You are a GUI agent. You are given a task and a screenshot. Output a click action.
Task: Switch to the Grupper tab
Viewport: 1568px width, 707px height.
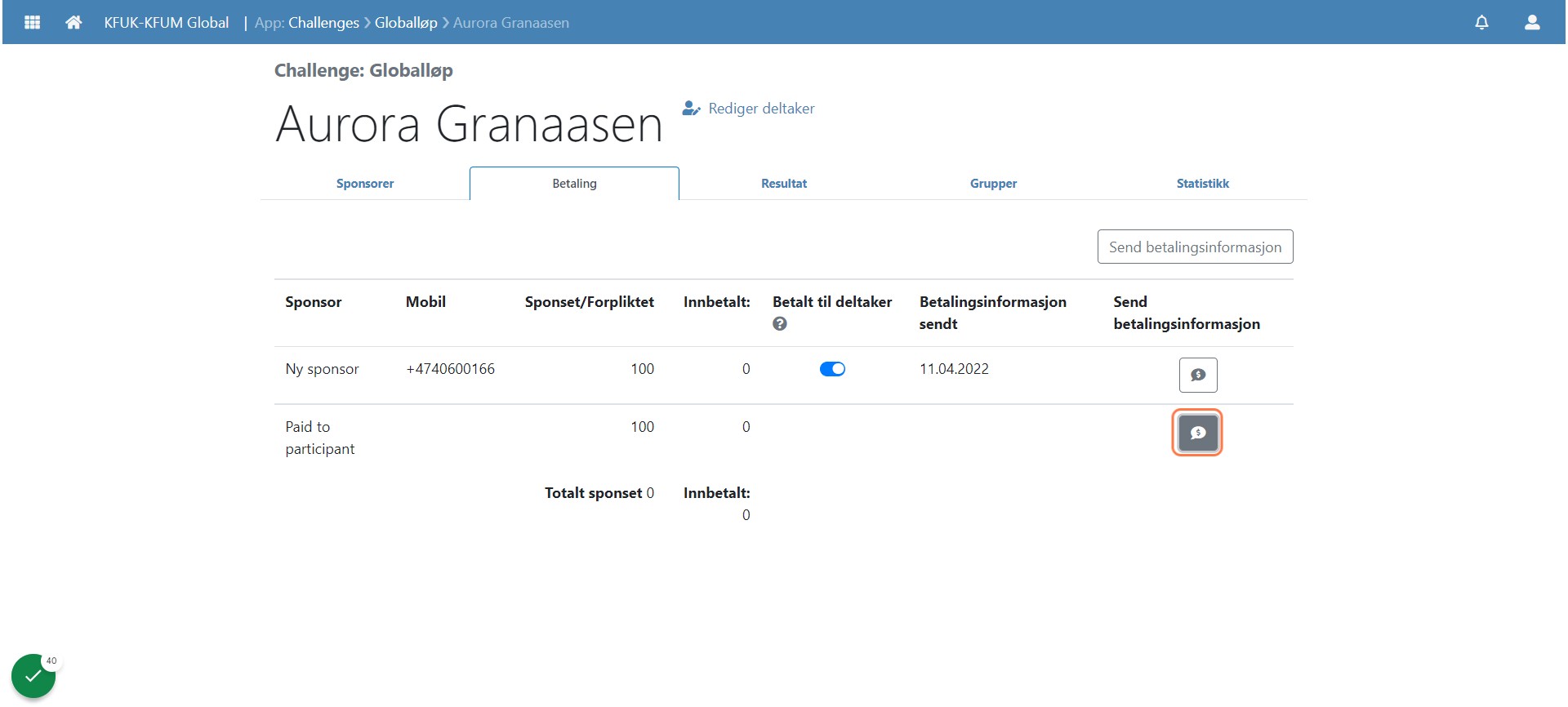coord(993,184)
